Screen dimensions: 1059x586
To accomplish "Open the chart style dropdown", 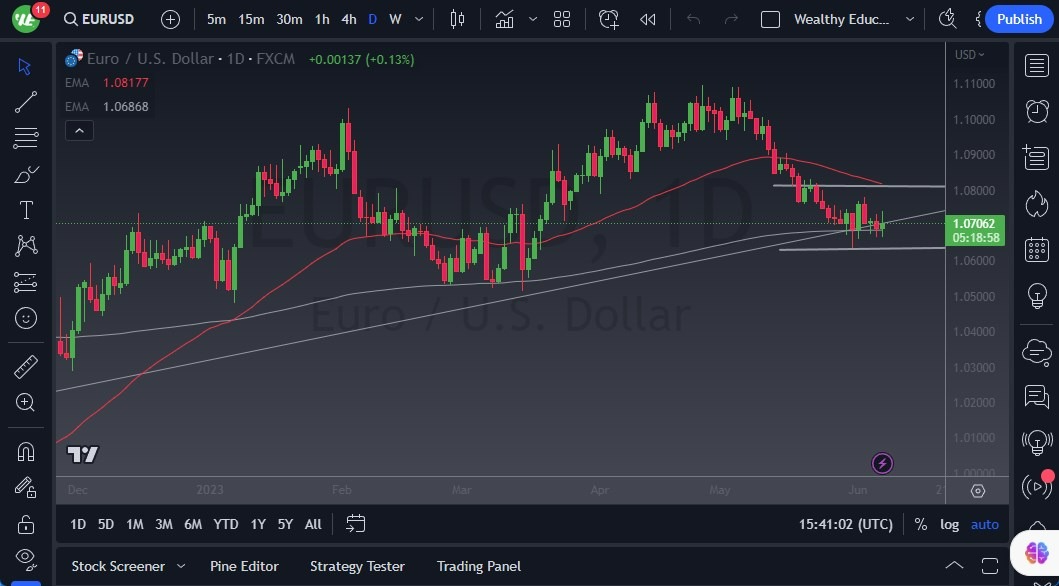I will coord(504,18).
